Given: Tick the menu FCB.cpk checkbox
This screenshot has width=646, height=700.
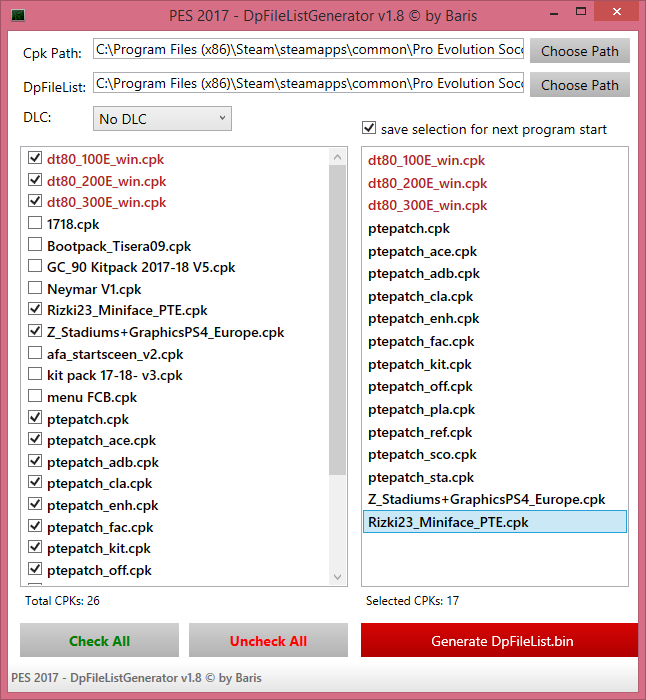Looking at the screenshot, I should (x=35, y=396).
